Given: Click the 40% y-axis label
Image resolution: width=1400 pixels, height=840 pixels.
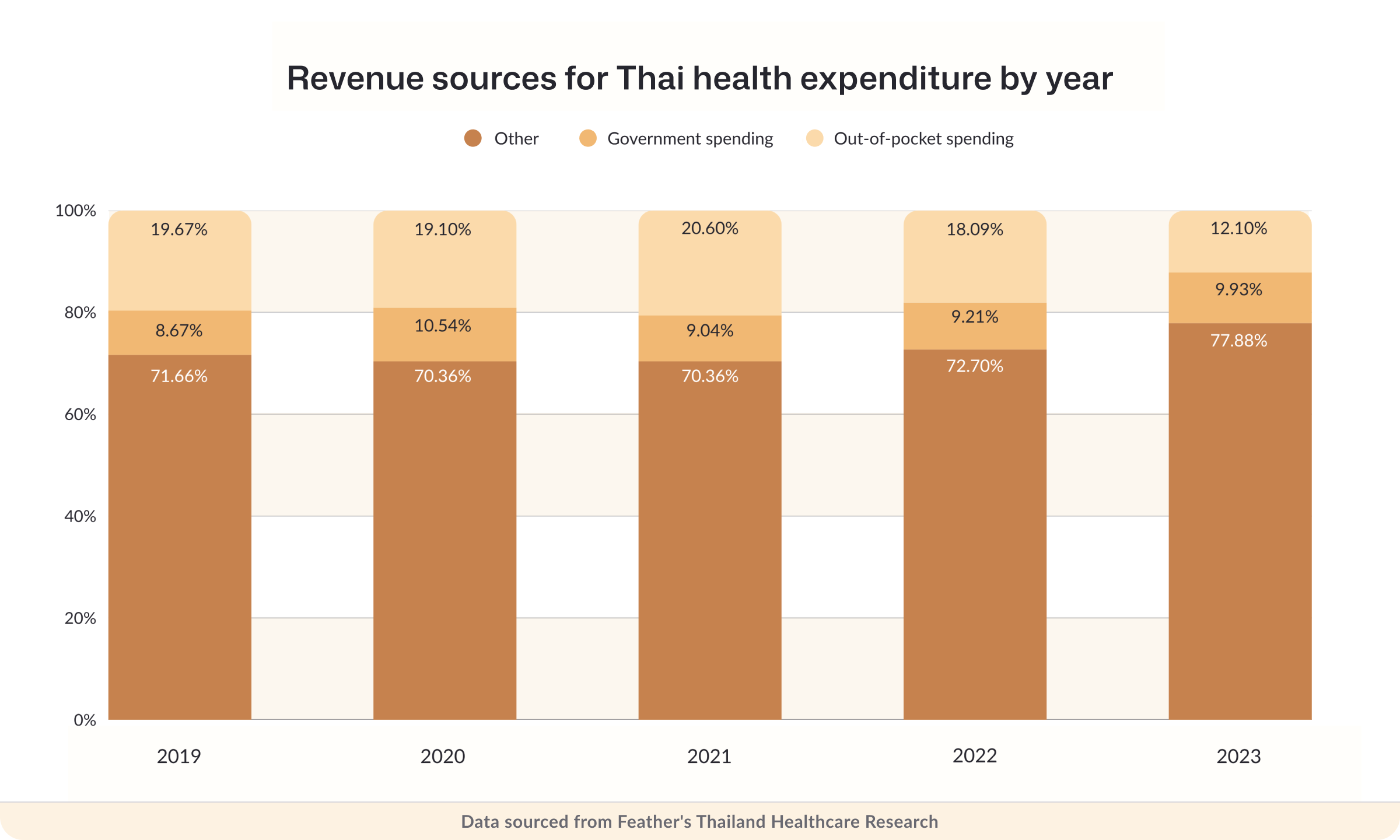Looking at the screenshot, I should [x=80, y=516].
